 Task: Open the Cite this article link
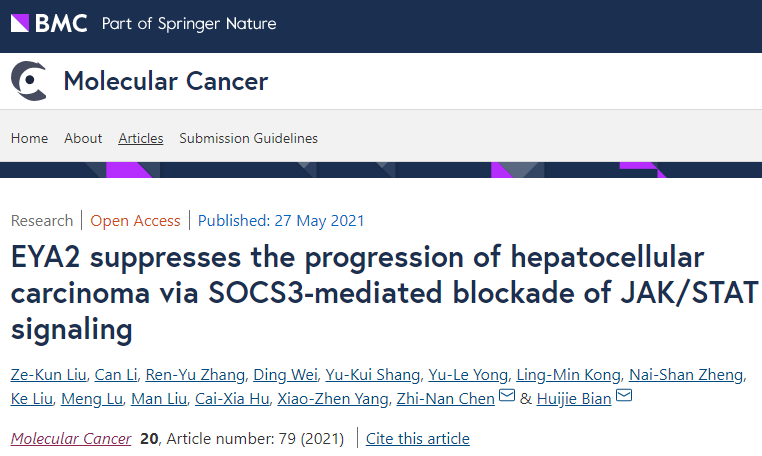[x=418, y=438]
